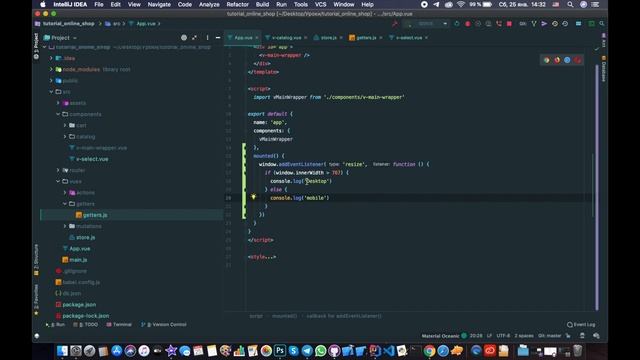
Task: Collapse the components folder
Action: click(58, 114)
